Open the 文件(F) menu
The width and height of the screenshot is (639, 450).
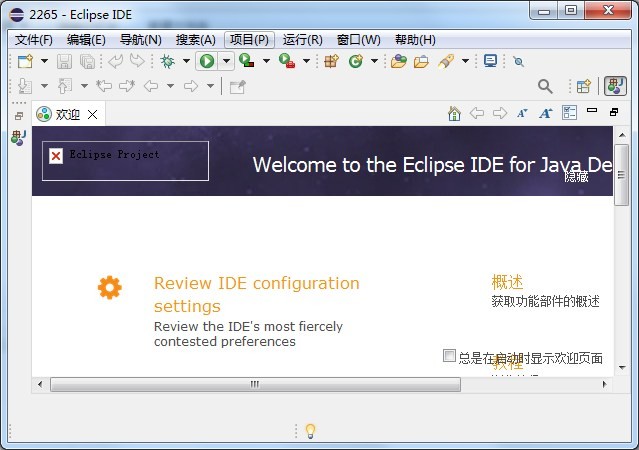33,40
